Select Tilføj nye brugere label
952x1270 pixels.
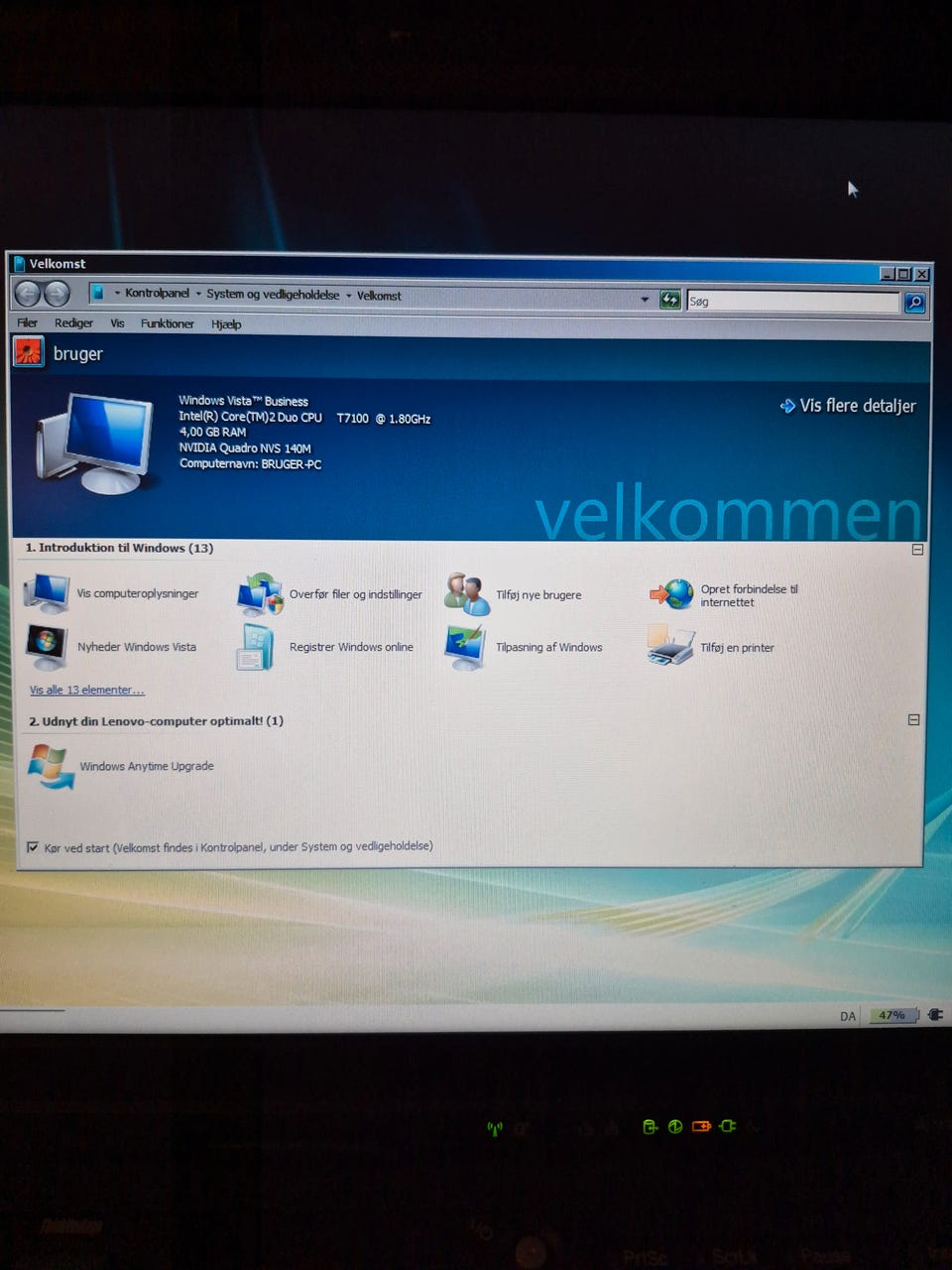538,595
